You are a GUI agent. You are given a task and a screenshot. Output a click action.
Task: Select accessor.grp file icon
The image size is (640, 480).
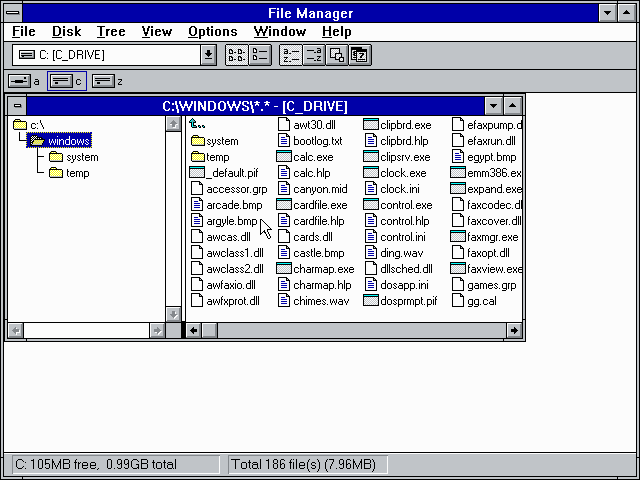(x=197, y=189)
